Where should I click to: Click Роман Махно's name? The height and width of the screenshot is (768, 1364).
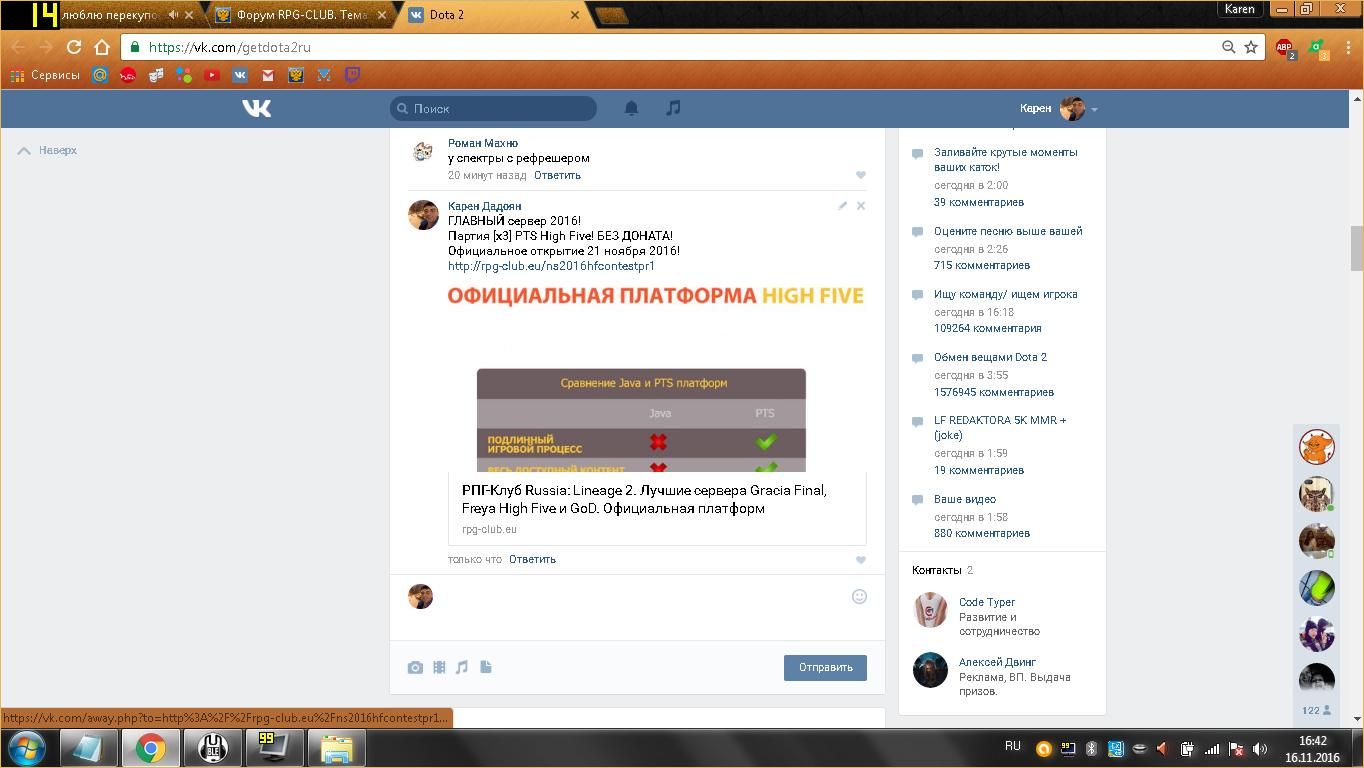tap(483, 143)
